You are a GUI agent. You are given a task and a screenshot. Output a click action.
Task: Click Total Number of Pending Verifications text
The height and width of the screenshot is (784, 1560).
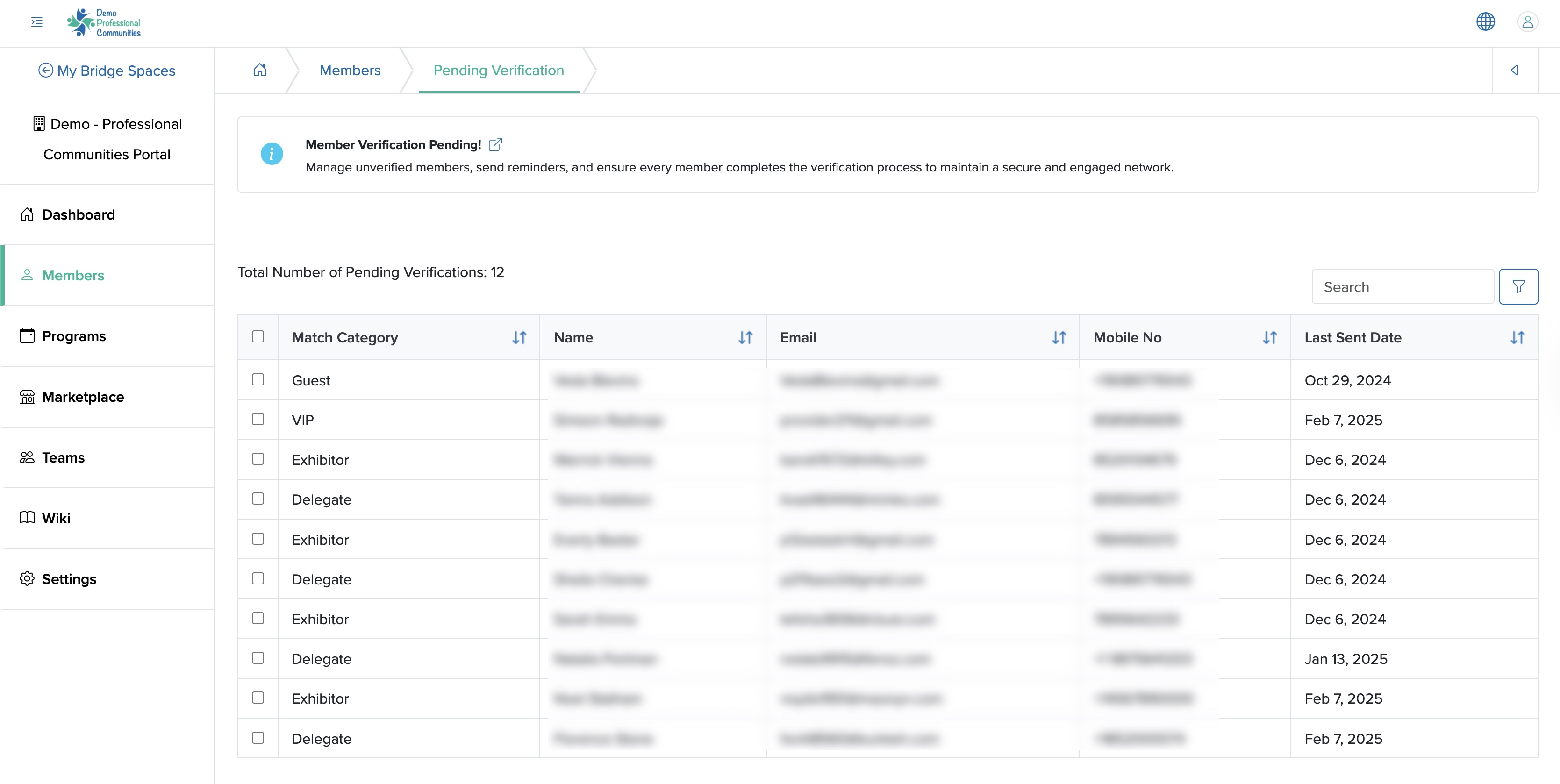(x=371, y=272)
